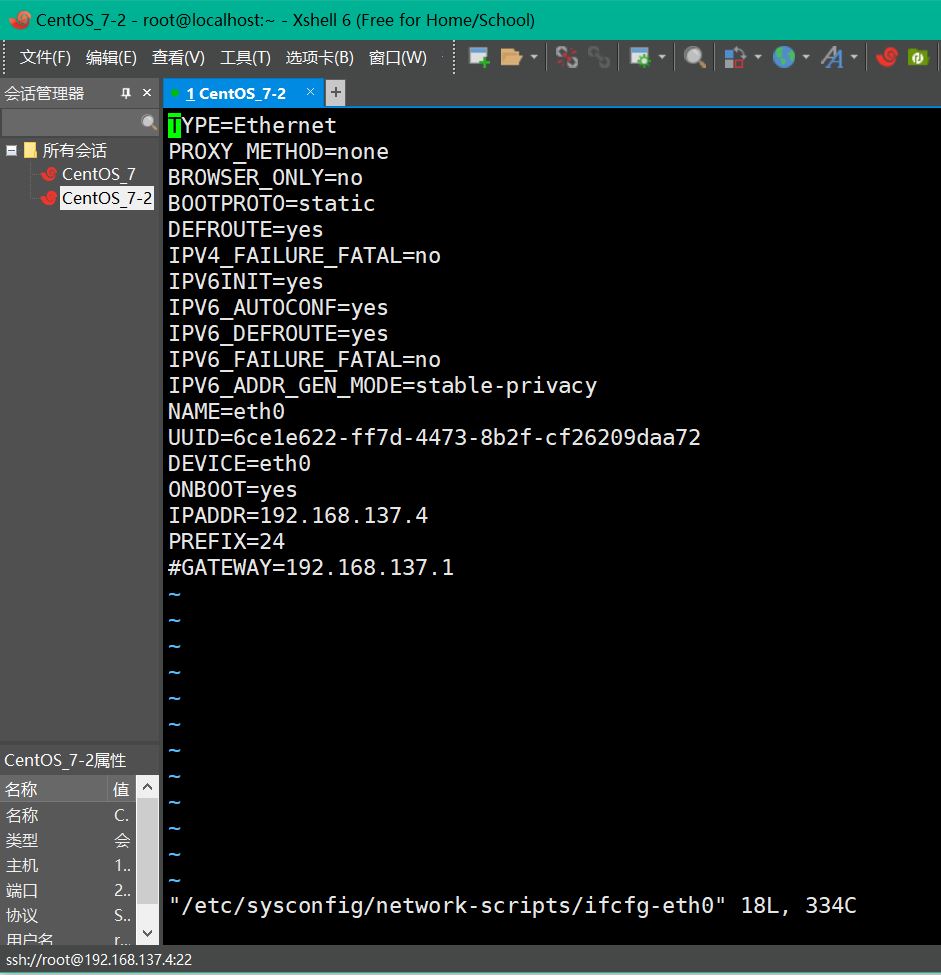Click the session manager search field
Viewport: 941px width, 975px height.
[x=72, y=122]
